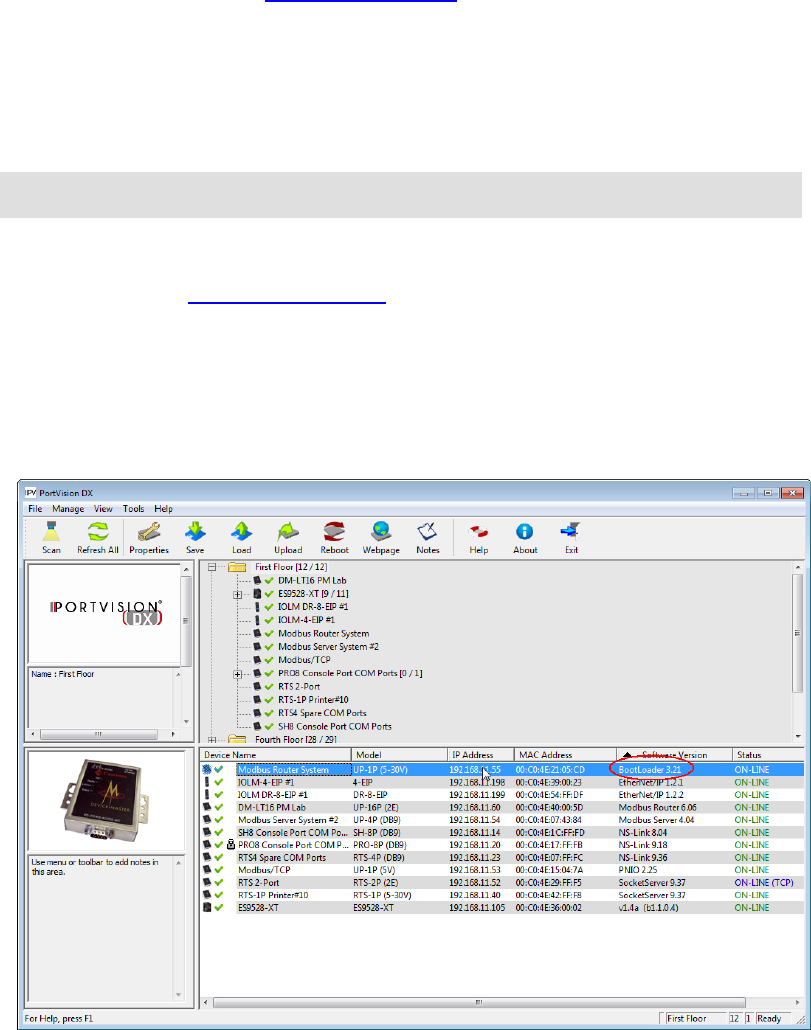The width and height of the screenshot is (811, 1030).
Task: Select the IOLM-4-EIP #1 row in the device list
Action: [x=502, y=782]
